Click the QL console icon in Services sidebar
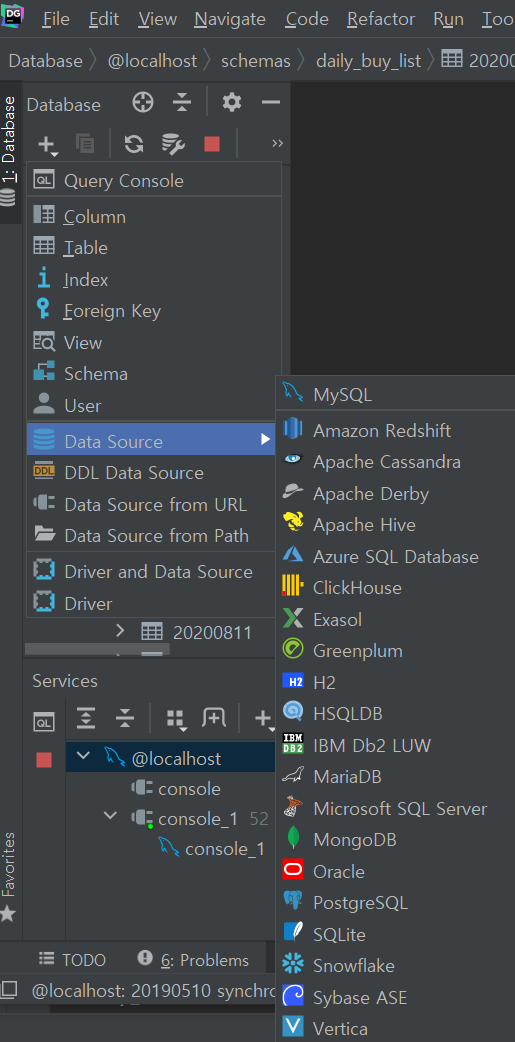515x1042 pixels. pyautogui.click(x=45, y=722)
